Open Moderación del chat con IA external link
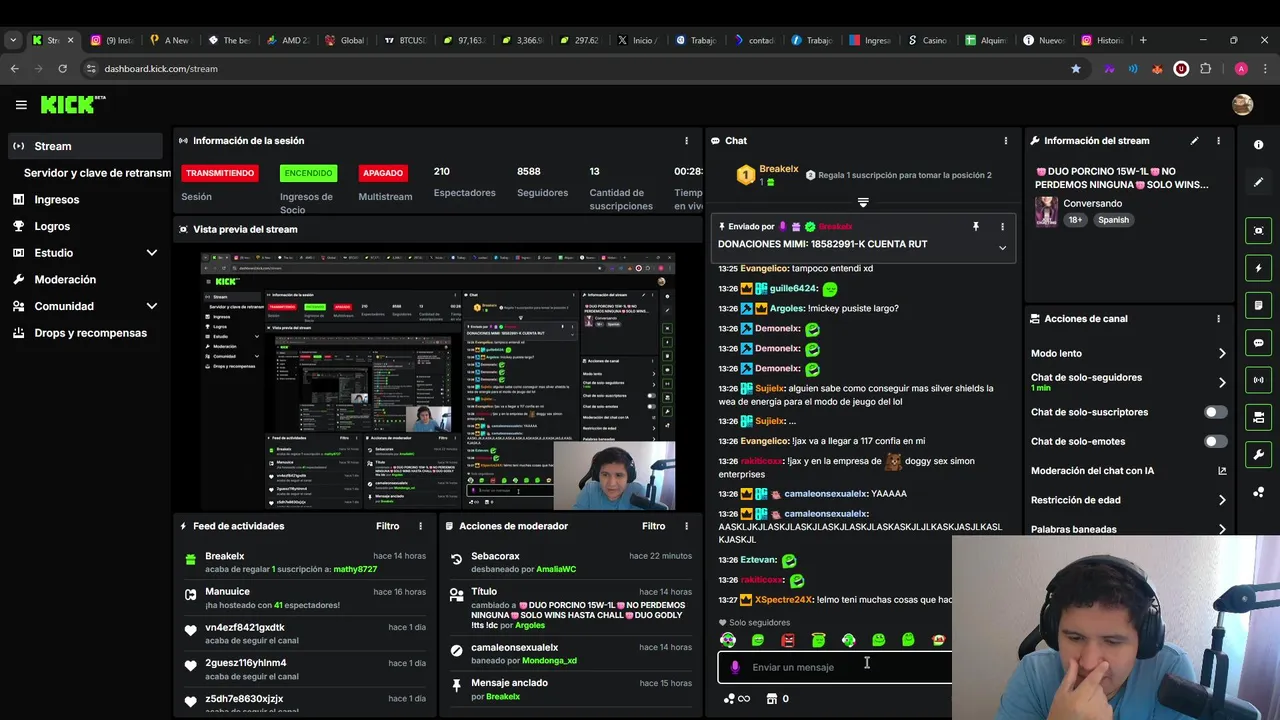 pos(1222,471)
